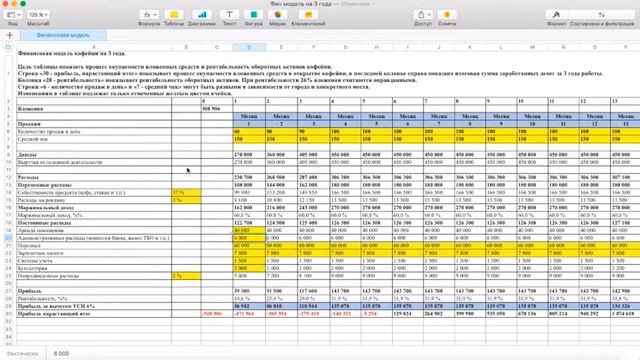Open the Доступ sharing menu
The height and width of the screenshot is (360, 640).
(x=423, y=15)
